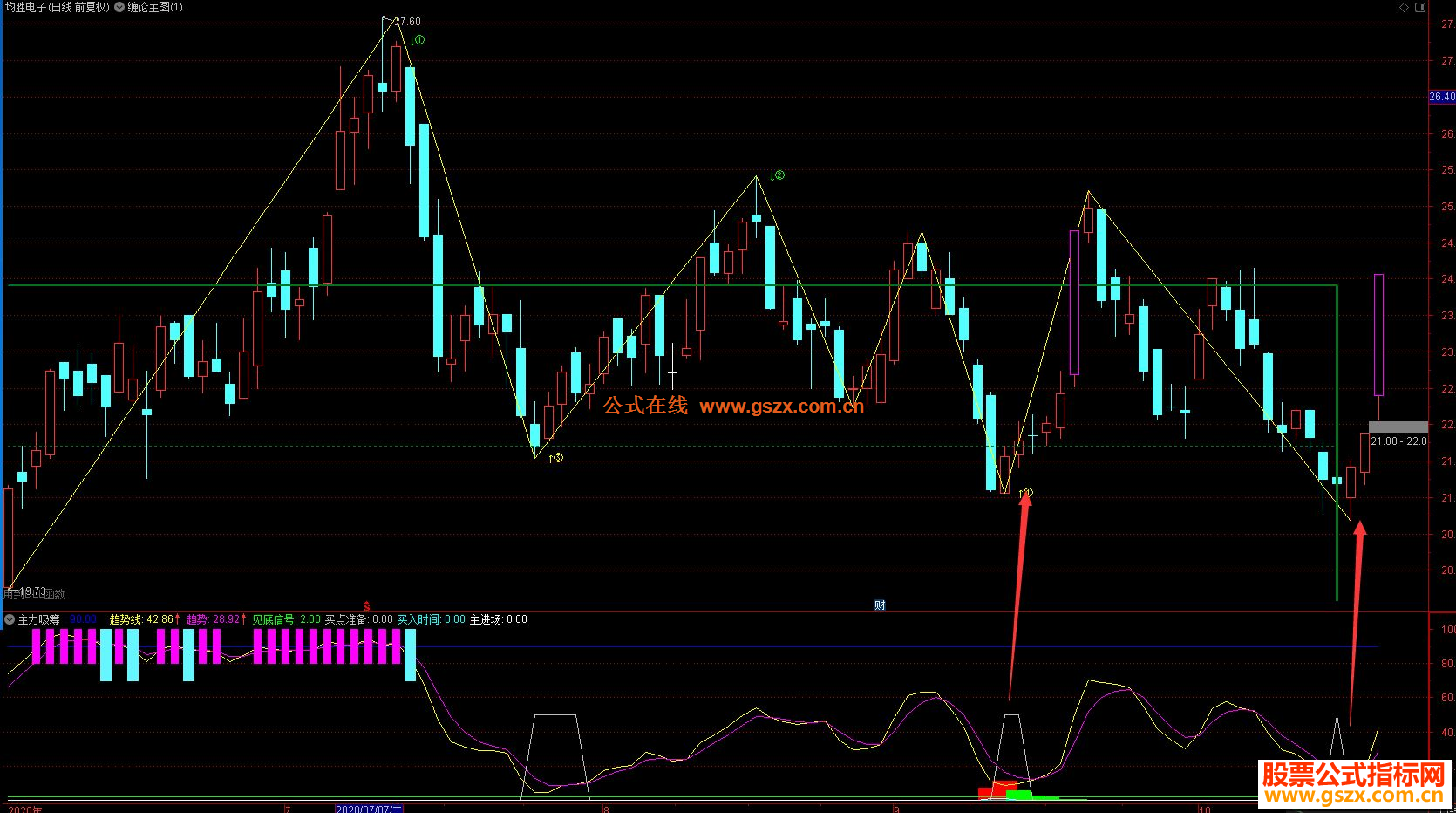Click the 21.88 - 22.0 price range label
This screenshot has height=813, width=1456.
tap(1398, 441)
